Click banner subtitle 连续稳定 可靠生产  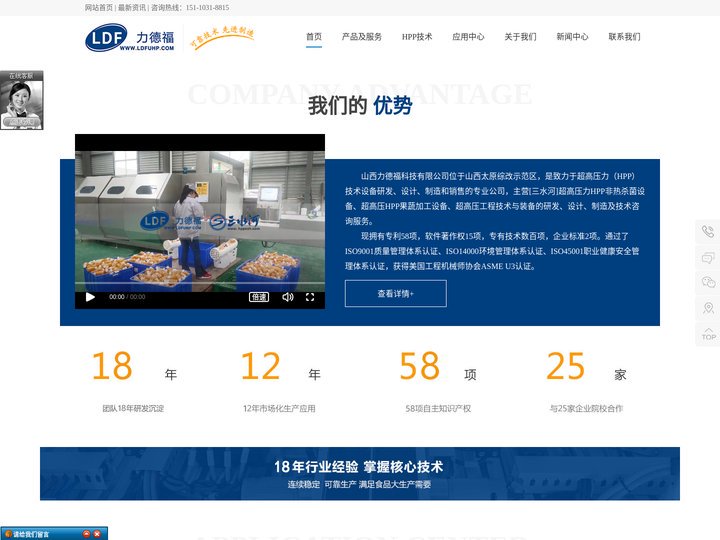coord(322,484)
